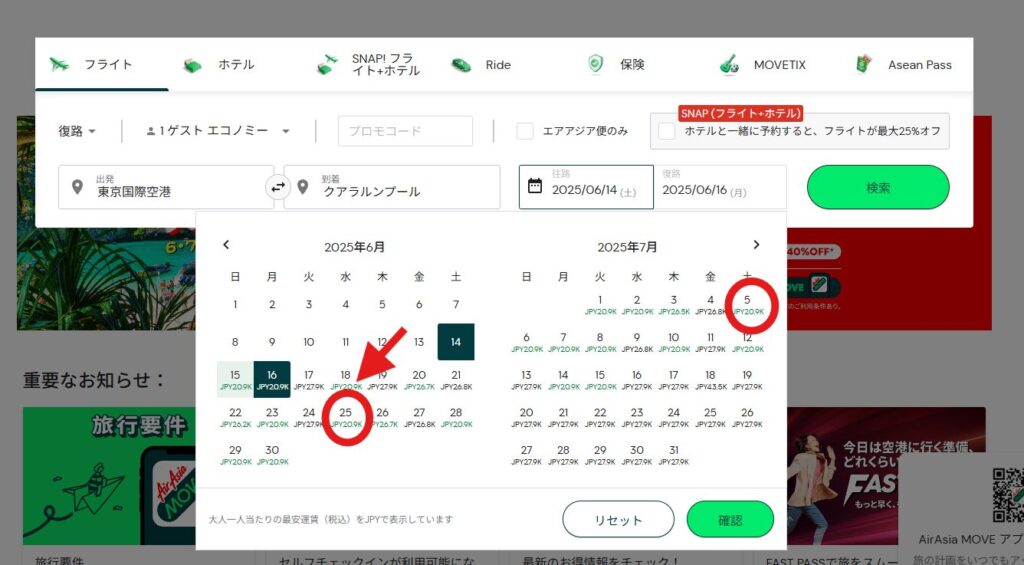Click the リセット button
This screenshot has height=565, width=1024.
click(x=618, y=520)
